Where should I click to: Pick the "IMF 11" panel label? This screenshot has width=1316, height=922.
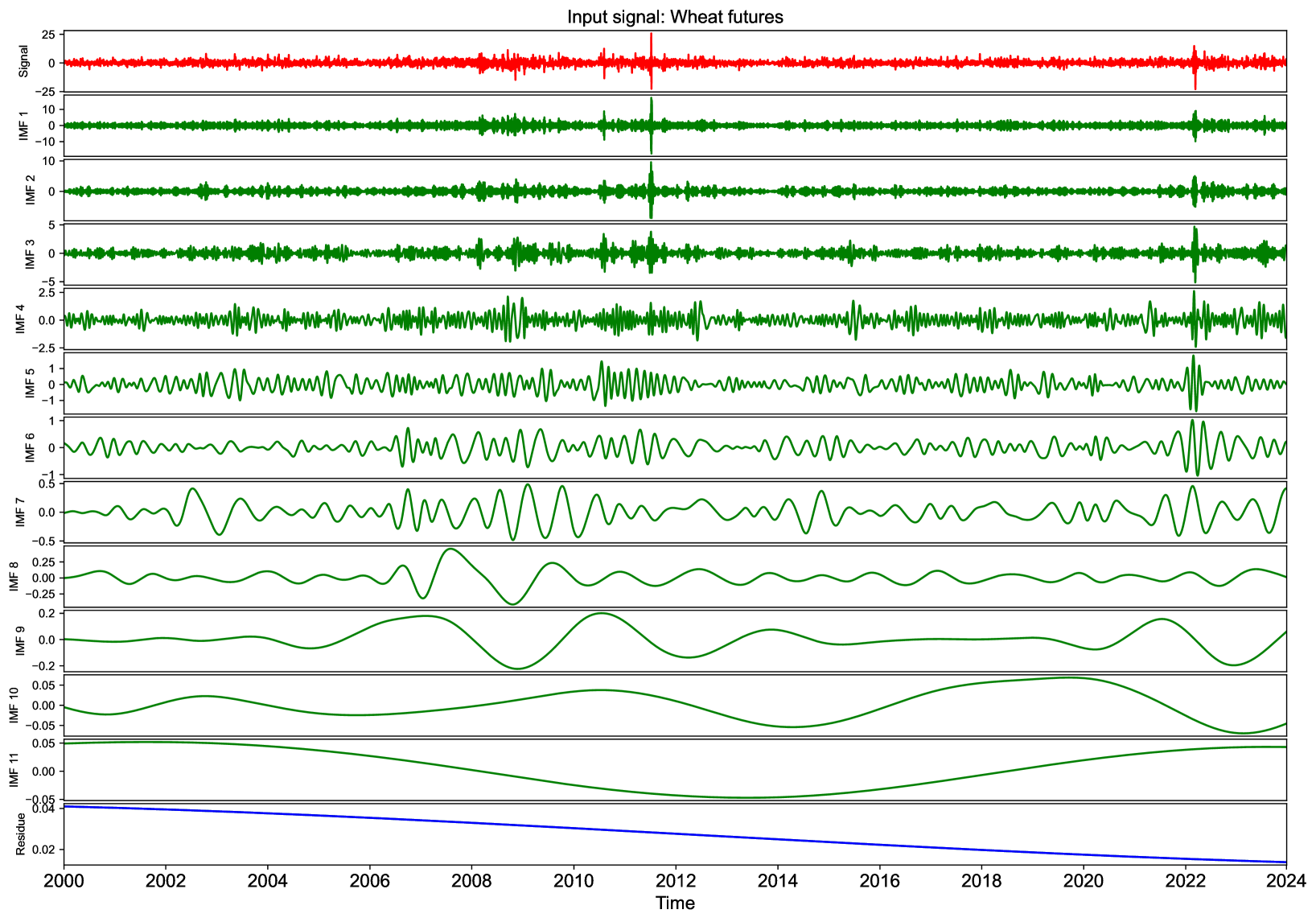(x=13, y=769)
